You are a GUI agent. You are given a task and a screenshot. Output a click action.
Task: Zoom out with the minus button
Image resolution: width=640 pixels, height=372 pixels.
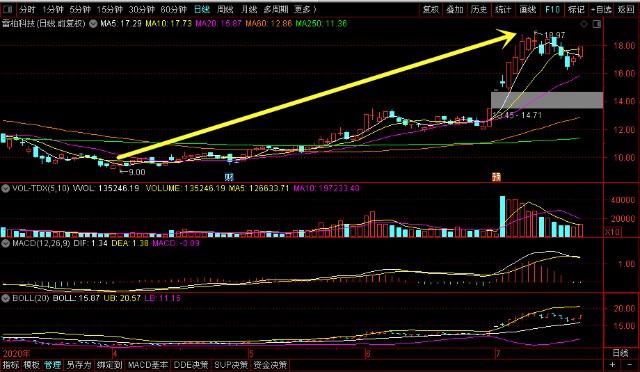[x=630, y=365]
